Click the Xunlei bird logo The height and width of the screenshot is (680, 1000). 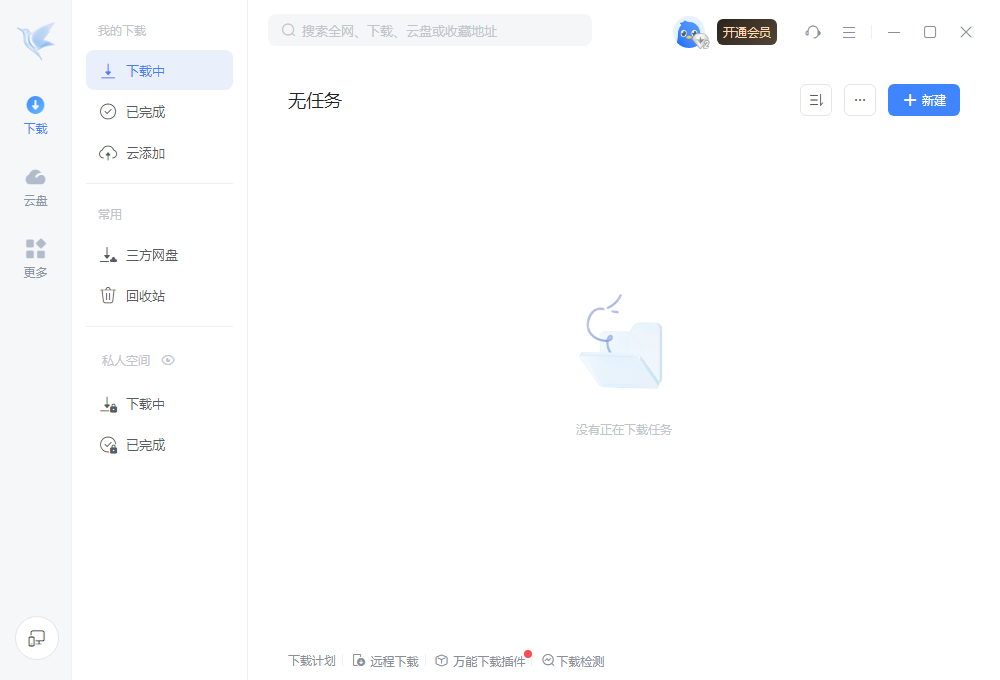pyautogui.click(x=36, y=41)
